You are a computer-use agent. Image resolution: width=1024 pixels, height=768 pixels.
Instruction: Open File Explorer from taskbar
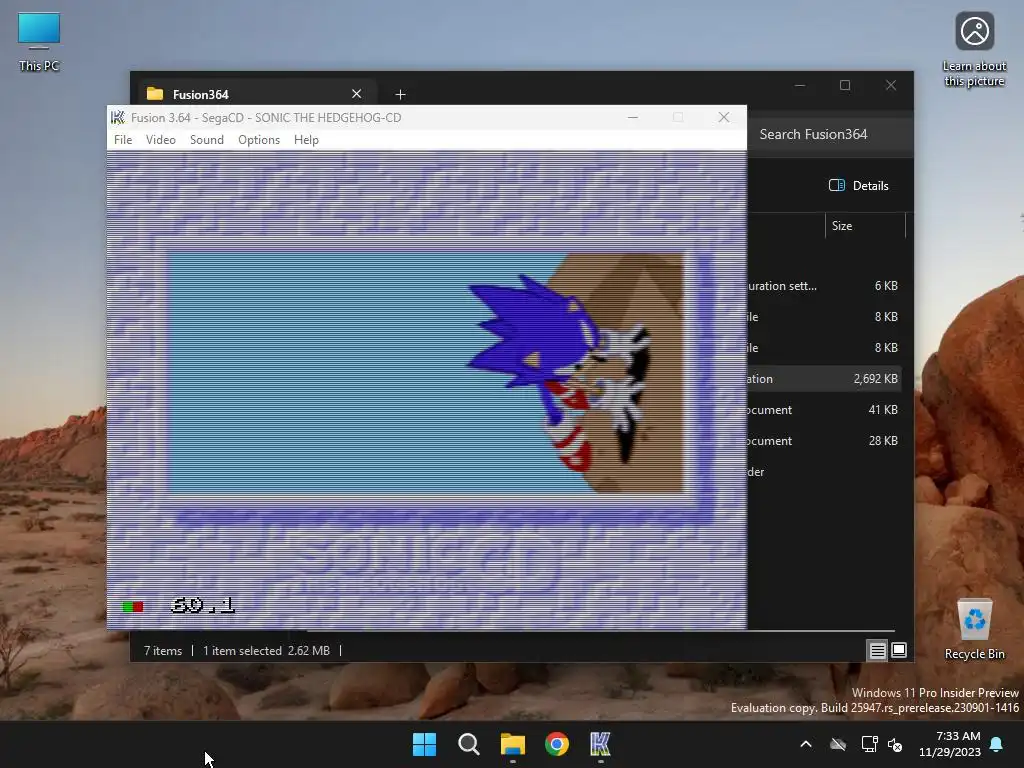[x=513, y=744]
